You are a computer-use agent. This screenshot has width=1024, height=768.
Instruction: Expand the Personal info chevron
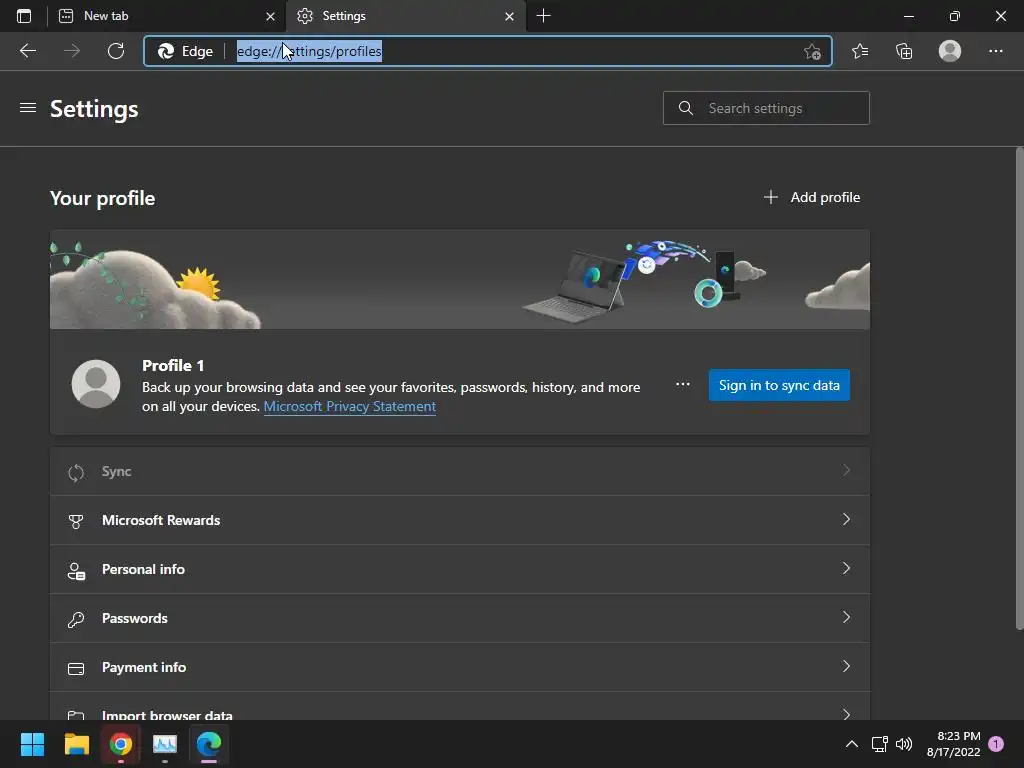tap(846, 568)
